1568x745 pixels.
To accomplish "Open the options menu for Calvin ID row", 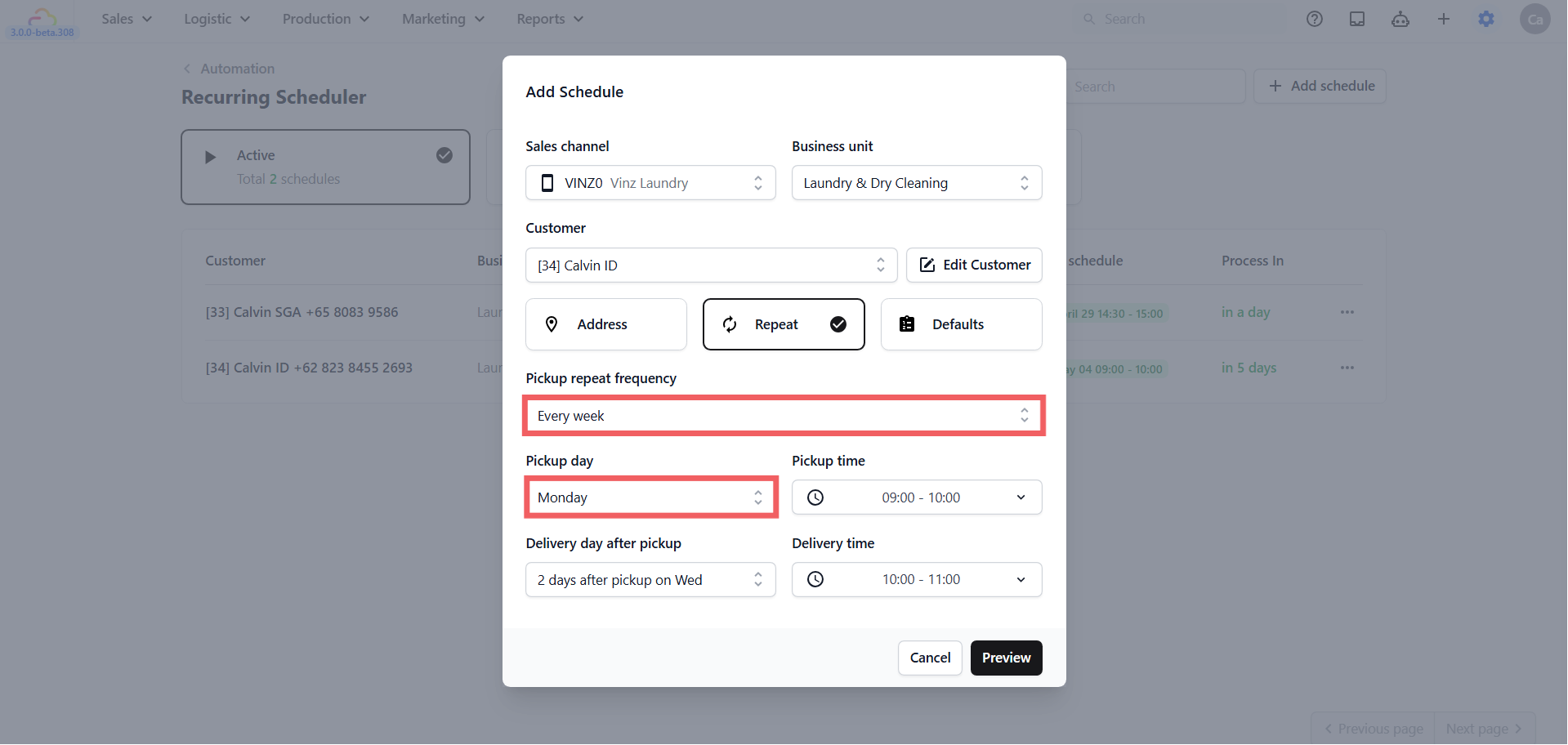I will [x=1347, y=368].
